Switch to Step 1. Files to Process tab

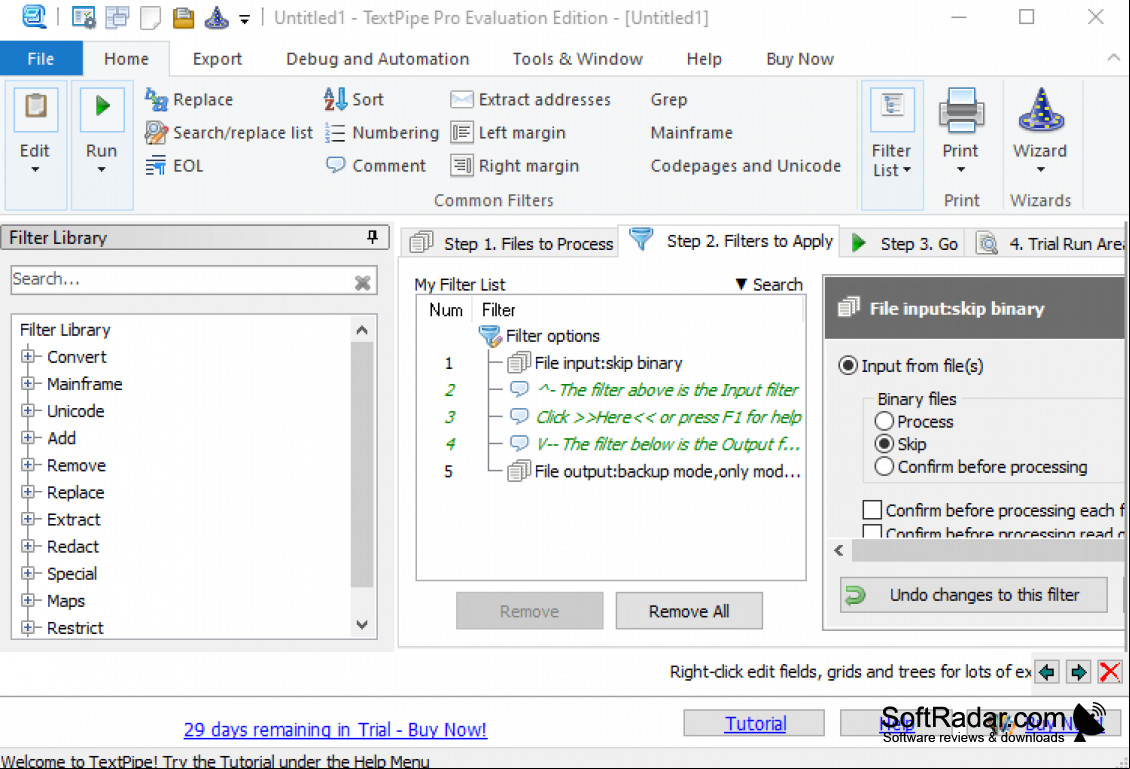[x=511, y=244]
